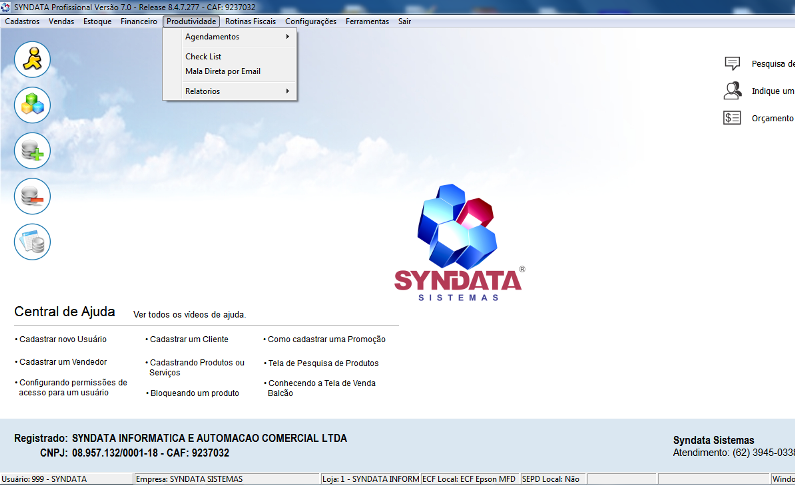795x485 pixels.
Task: Open the Configurações menu
Action: point(310,21)
